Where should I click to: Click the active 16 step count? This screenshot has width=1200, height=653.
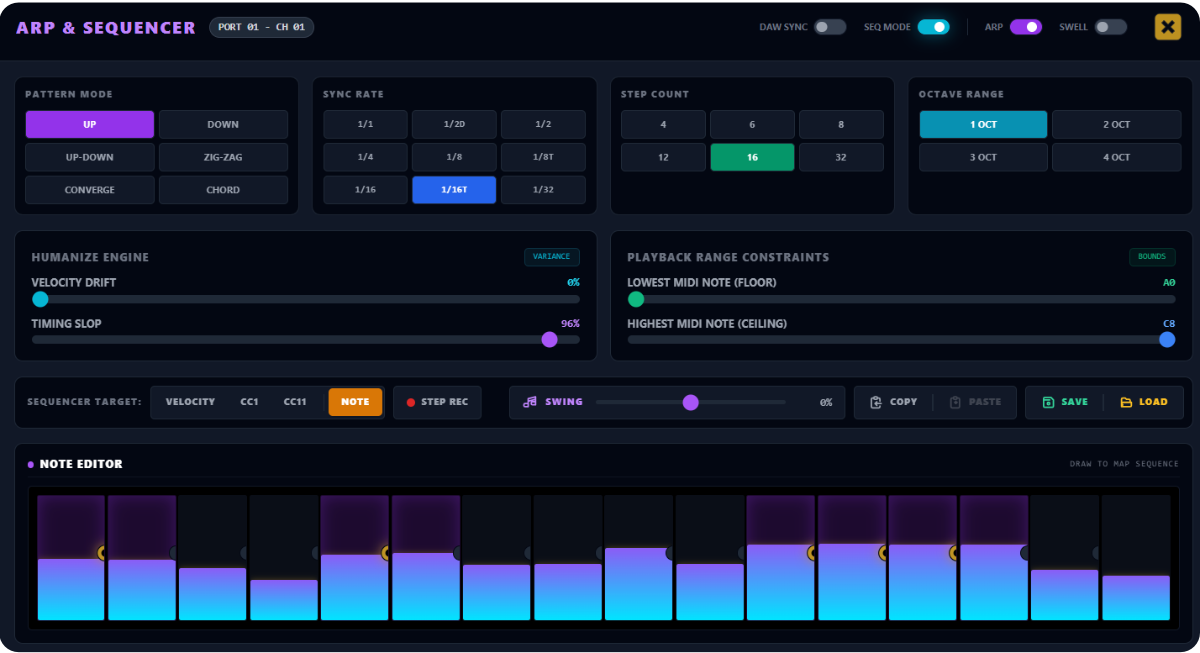click(752, 157)
